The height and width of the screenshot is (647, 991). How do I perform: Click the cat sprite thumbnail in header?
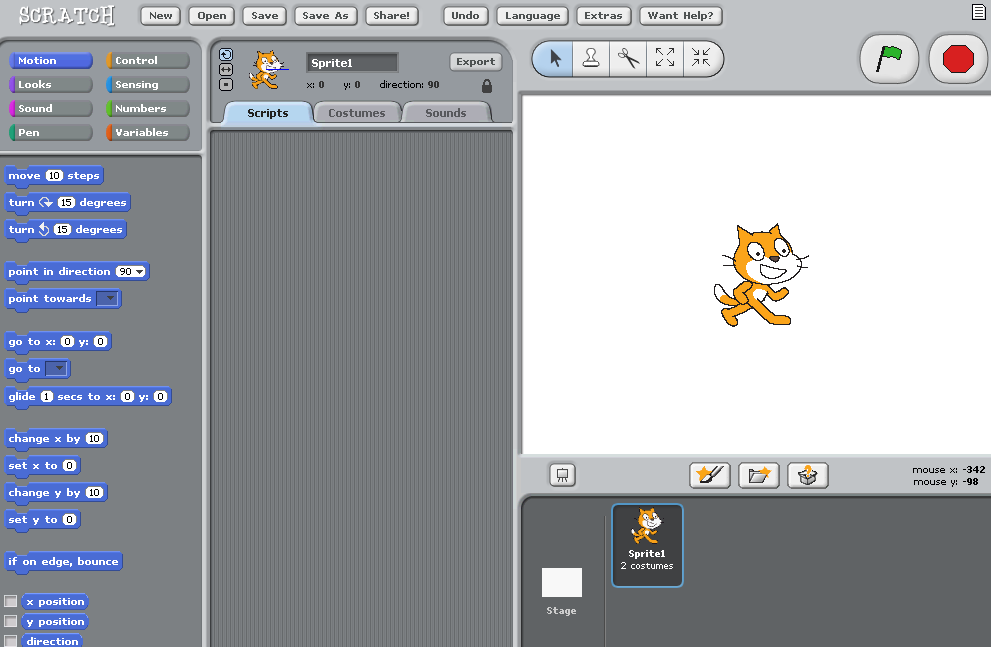pos(268,70)
